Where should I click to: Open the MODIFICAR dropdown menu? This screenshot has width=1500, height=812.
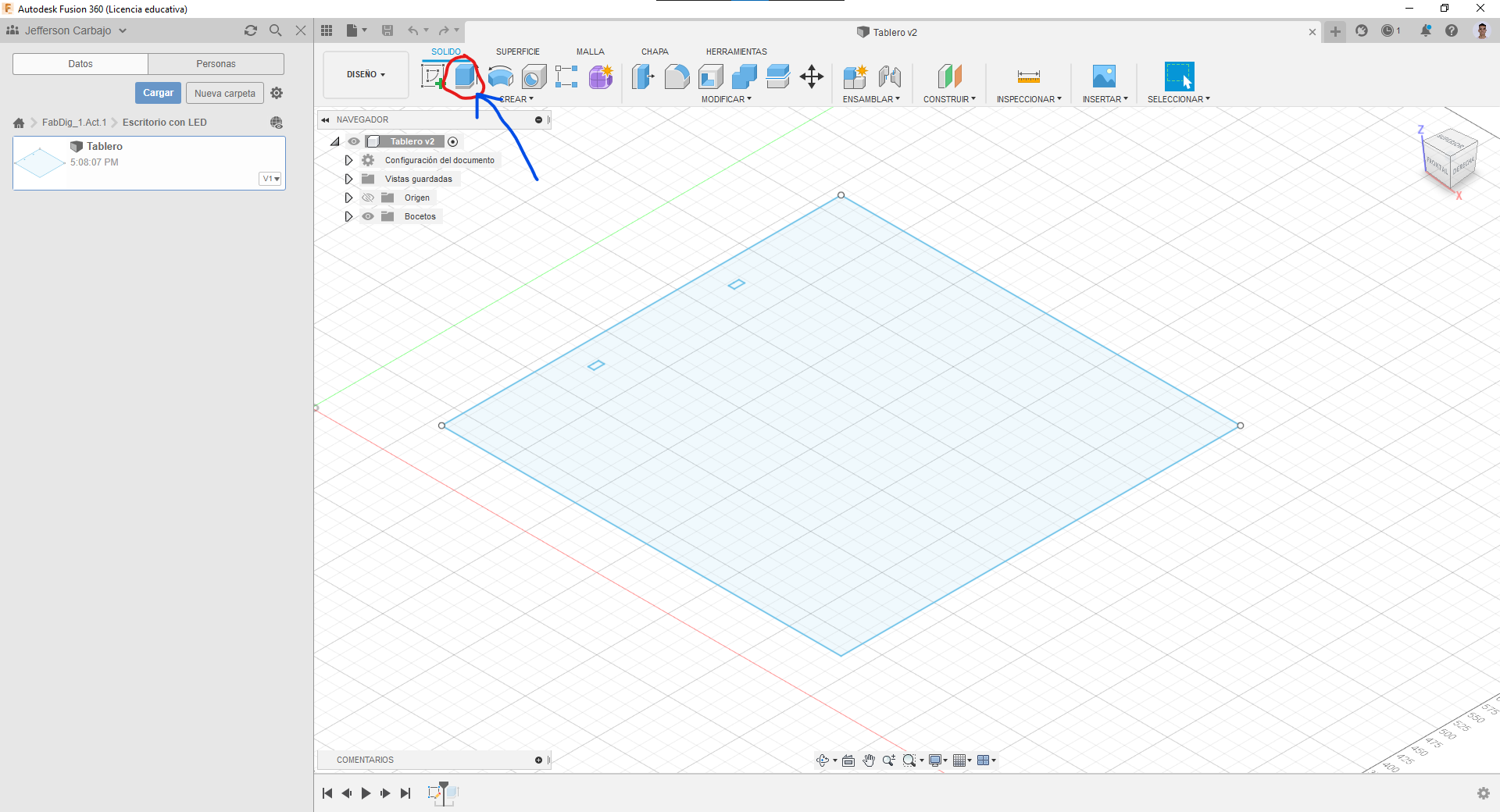coord(727,99)
